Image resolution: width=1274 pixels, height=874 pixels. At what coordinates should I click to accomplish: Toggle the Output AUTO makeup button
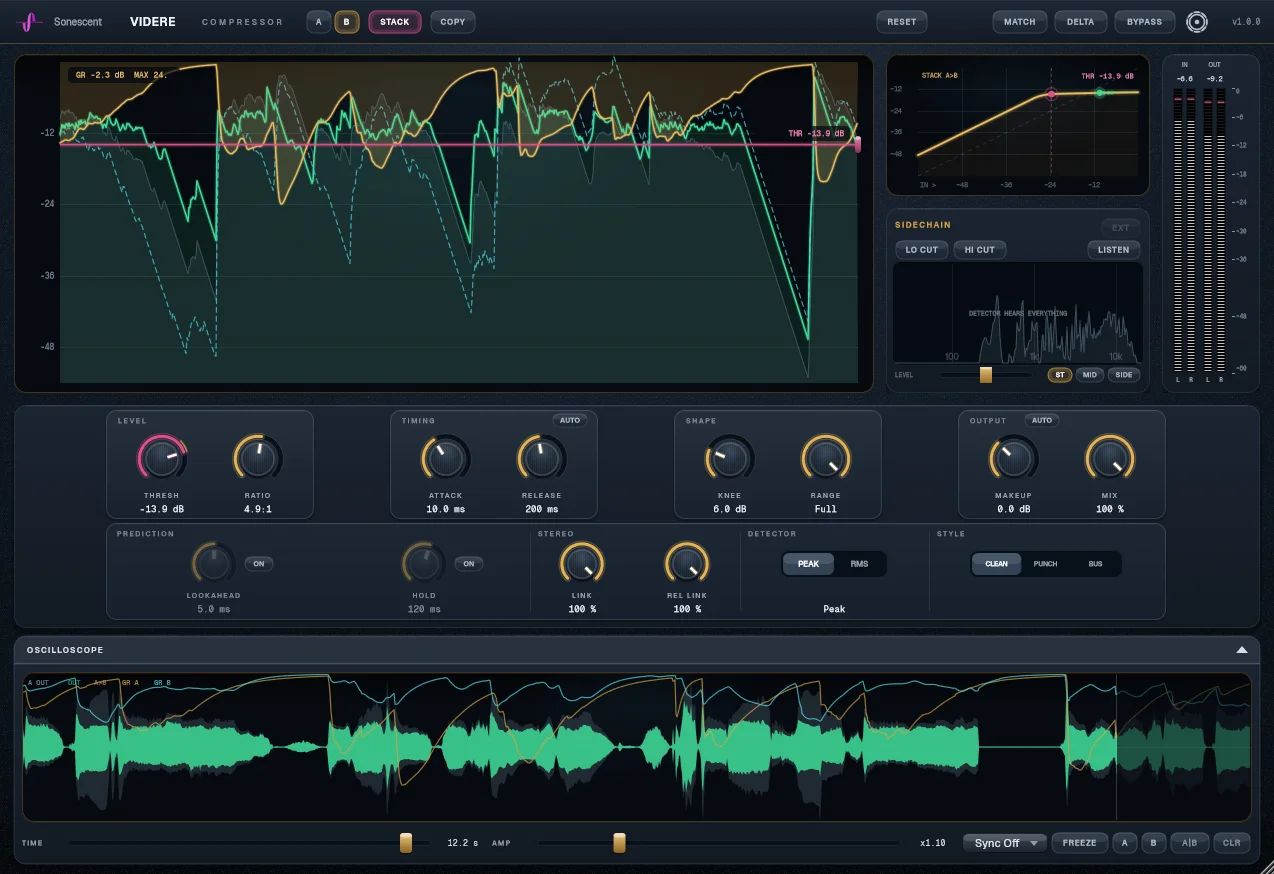1042,420
